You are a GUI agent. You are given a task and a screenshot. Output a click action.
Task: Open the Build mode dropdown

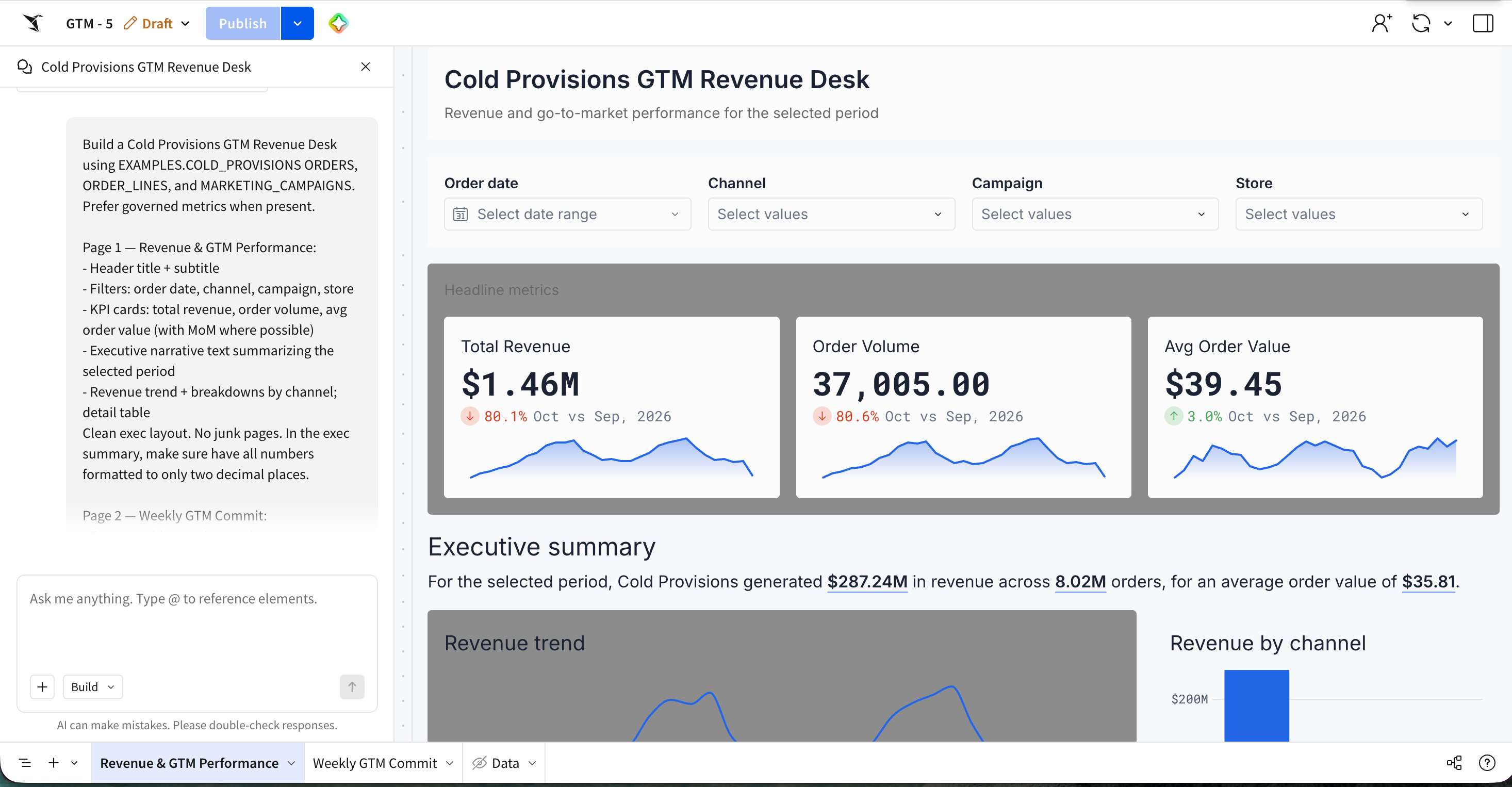click(x=93, y=686)
